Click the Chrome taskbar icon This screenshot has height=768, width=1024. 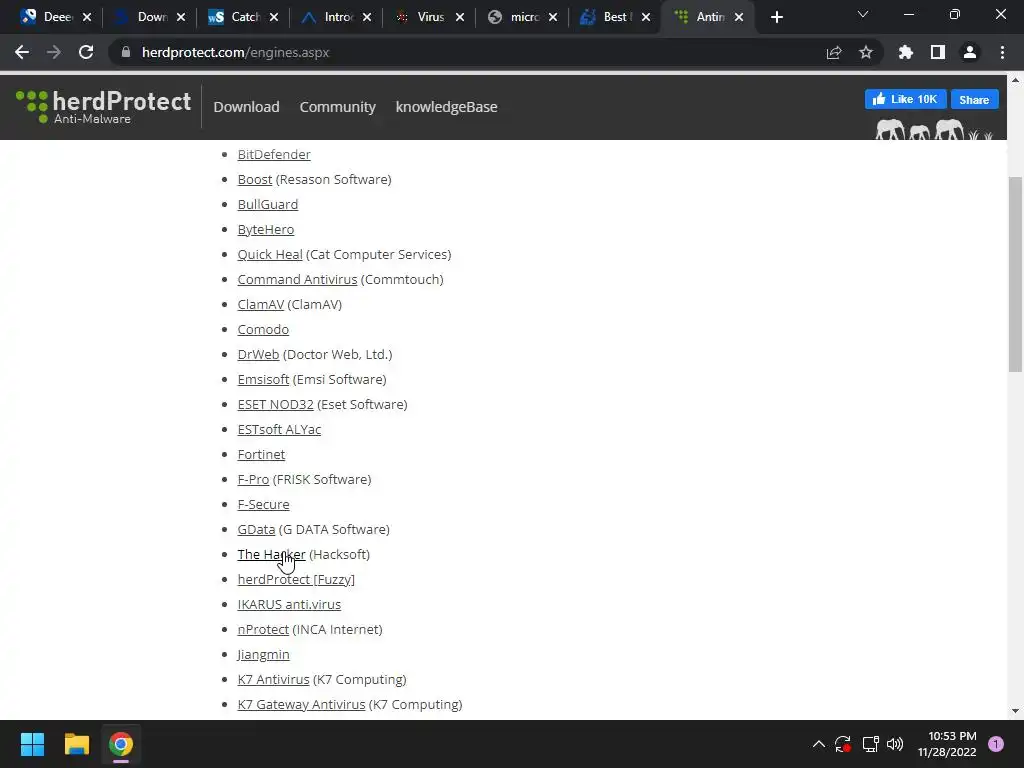coord(121,744)
